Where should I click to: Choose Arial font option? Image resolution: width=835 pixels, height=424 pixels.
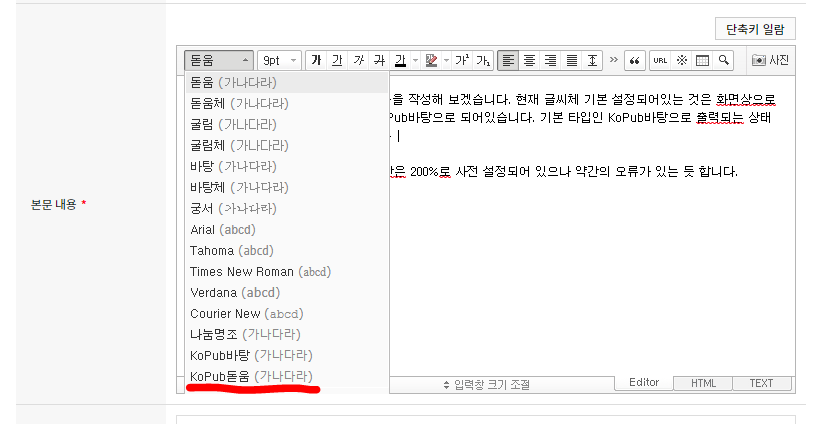click(286, 230)
